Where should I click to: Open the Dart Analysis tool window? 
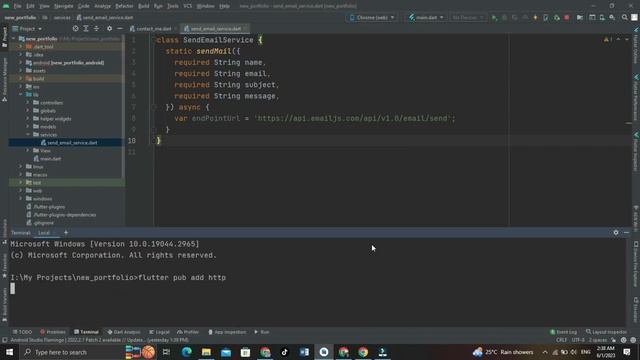[124, 332]
